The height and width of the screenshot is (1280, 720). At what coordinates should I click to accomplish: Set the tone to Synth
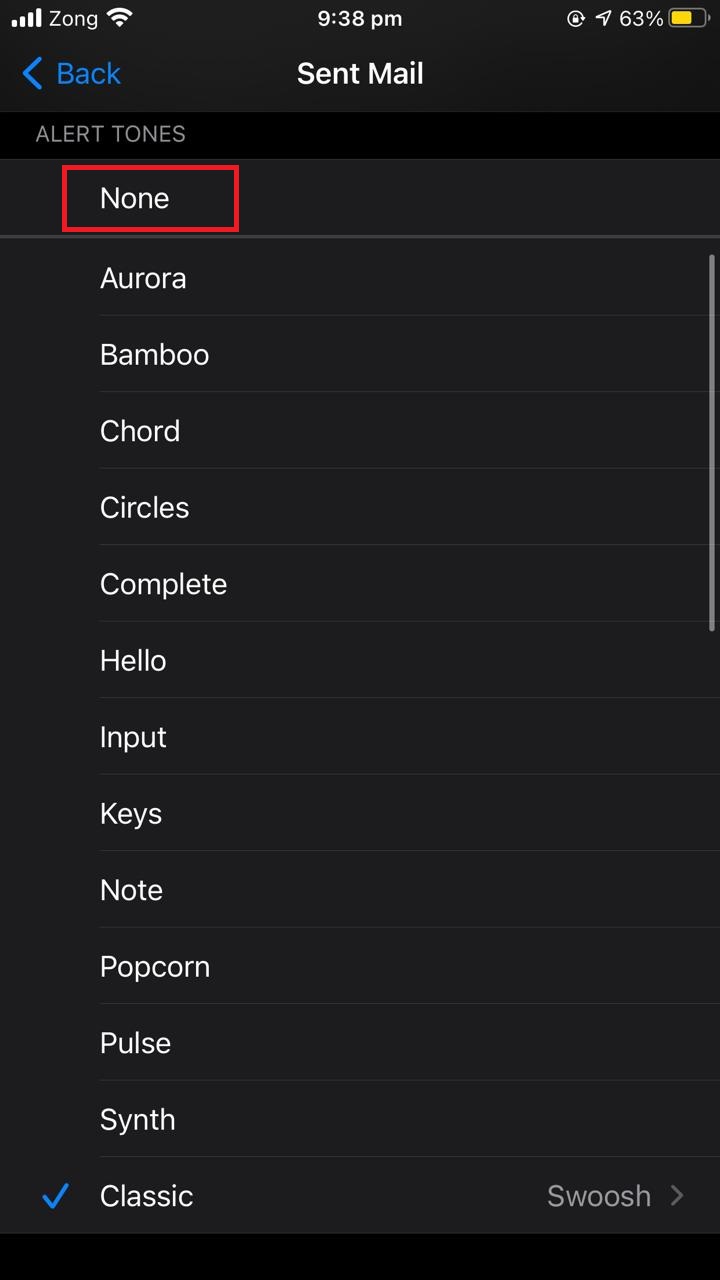pos(138,1120)
